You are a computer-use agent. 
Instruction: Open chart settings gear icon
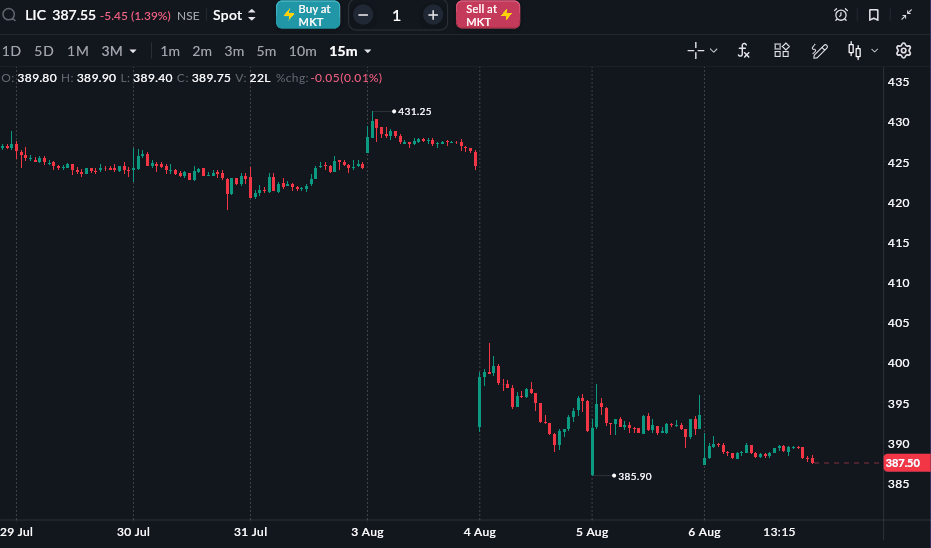903,51
